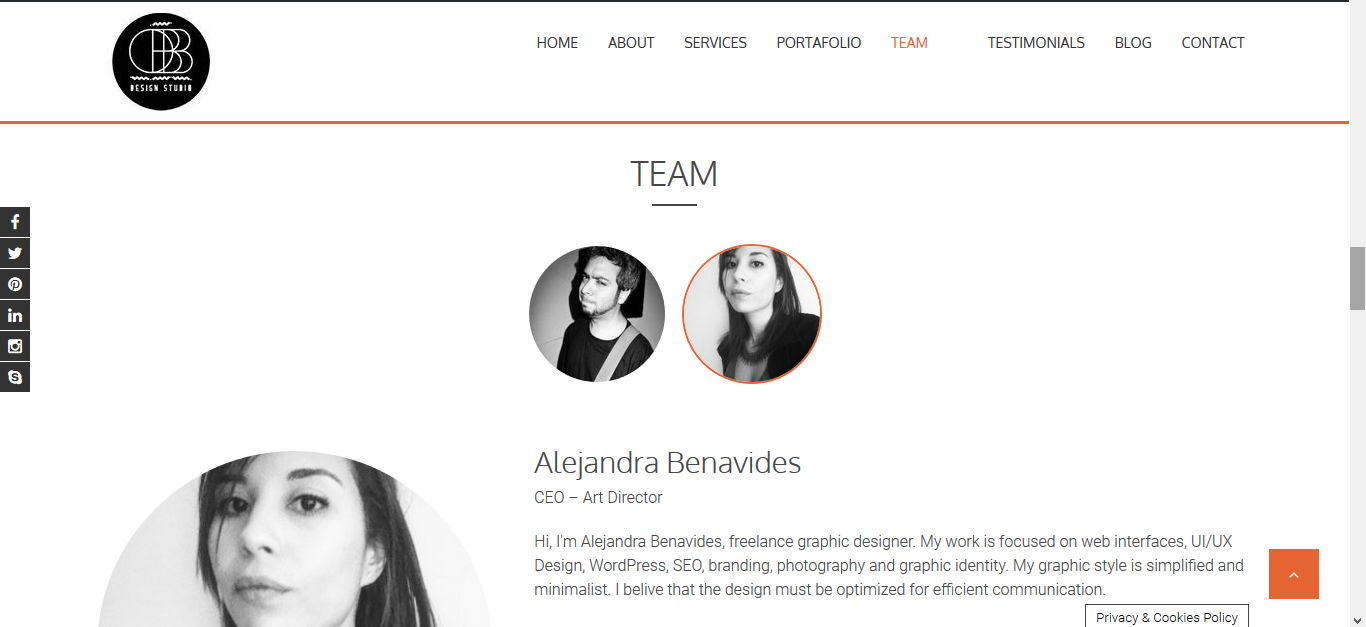This screenshot has height=627, width=1366.
Task: Open the Privacy & Cookies Policy button
Action: [1167, 617]
